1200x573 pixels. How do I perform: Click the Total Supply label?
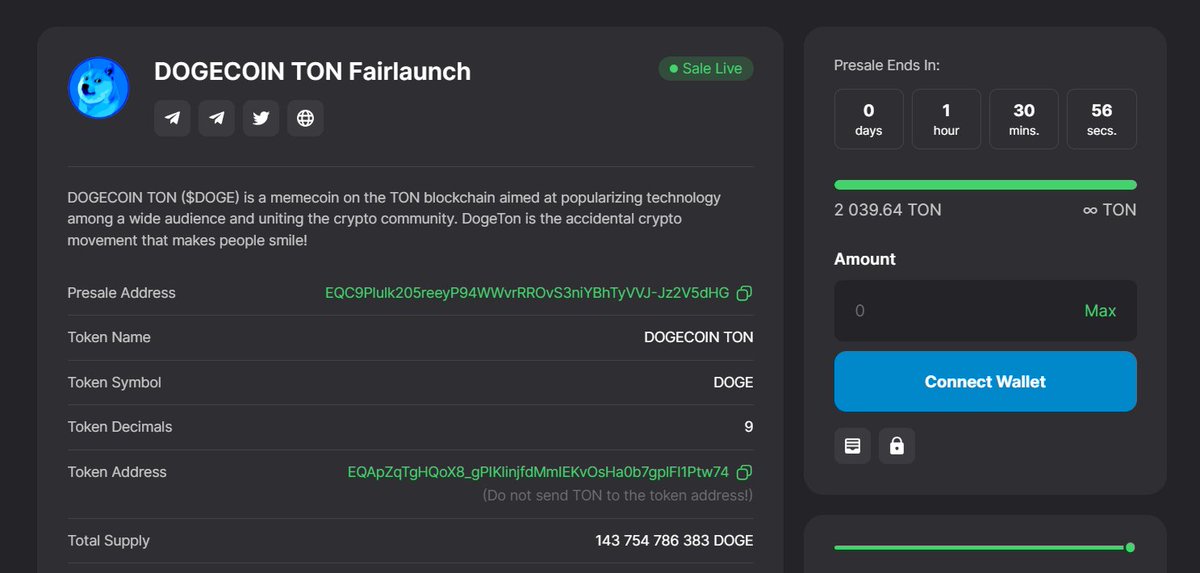(x=108, y=540)
